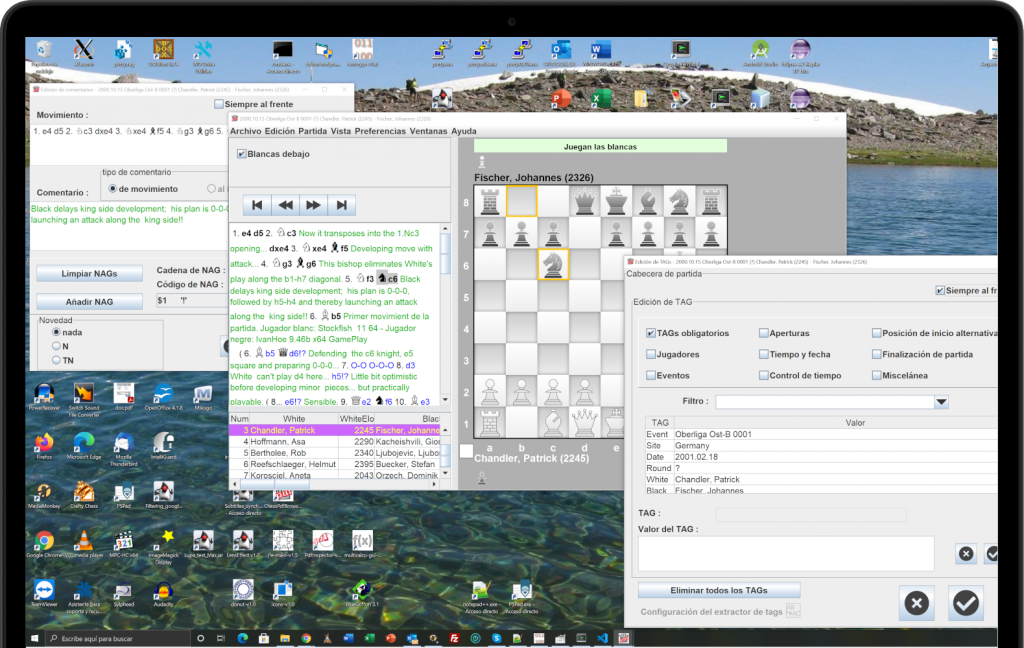Uncheck TAGs obligatorios
Image resolution: width=1024 pixels, height=648 pixels.
650,333
